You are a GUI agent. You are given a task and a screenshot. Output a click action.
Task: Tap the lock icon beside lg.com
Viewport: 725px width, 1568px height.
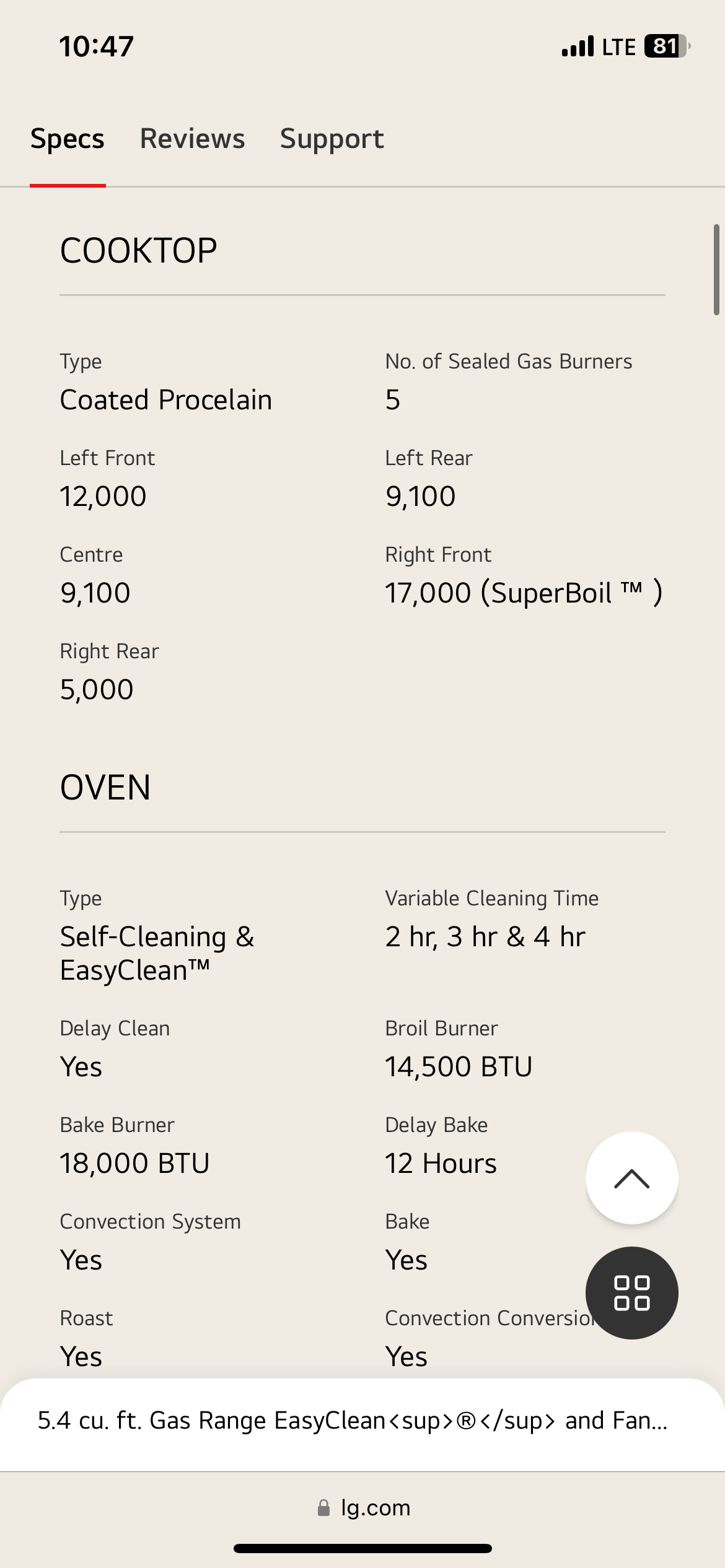pyautogui.click(x=323, y=1508)
